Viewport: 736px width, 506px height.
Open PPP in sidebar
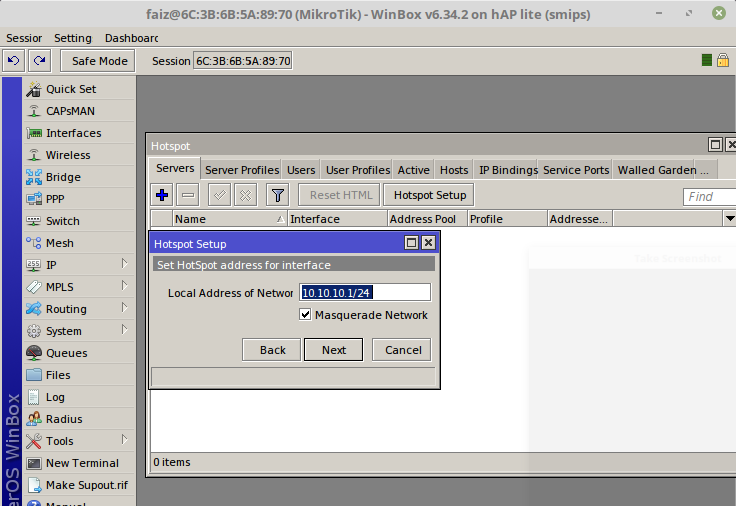79,199
